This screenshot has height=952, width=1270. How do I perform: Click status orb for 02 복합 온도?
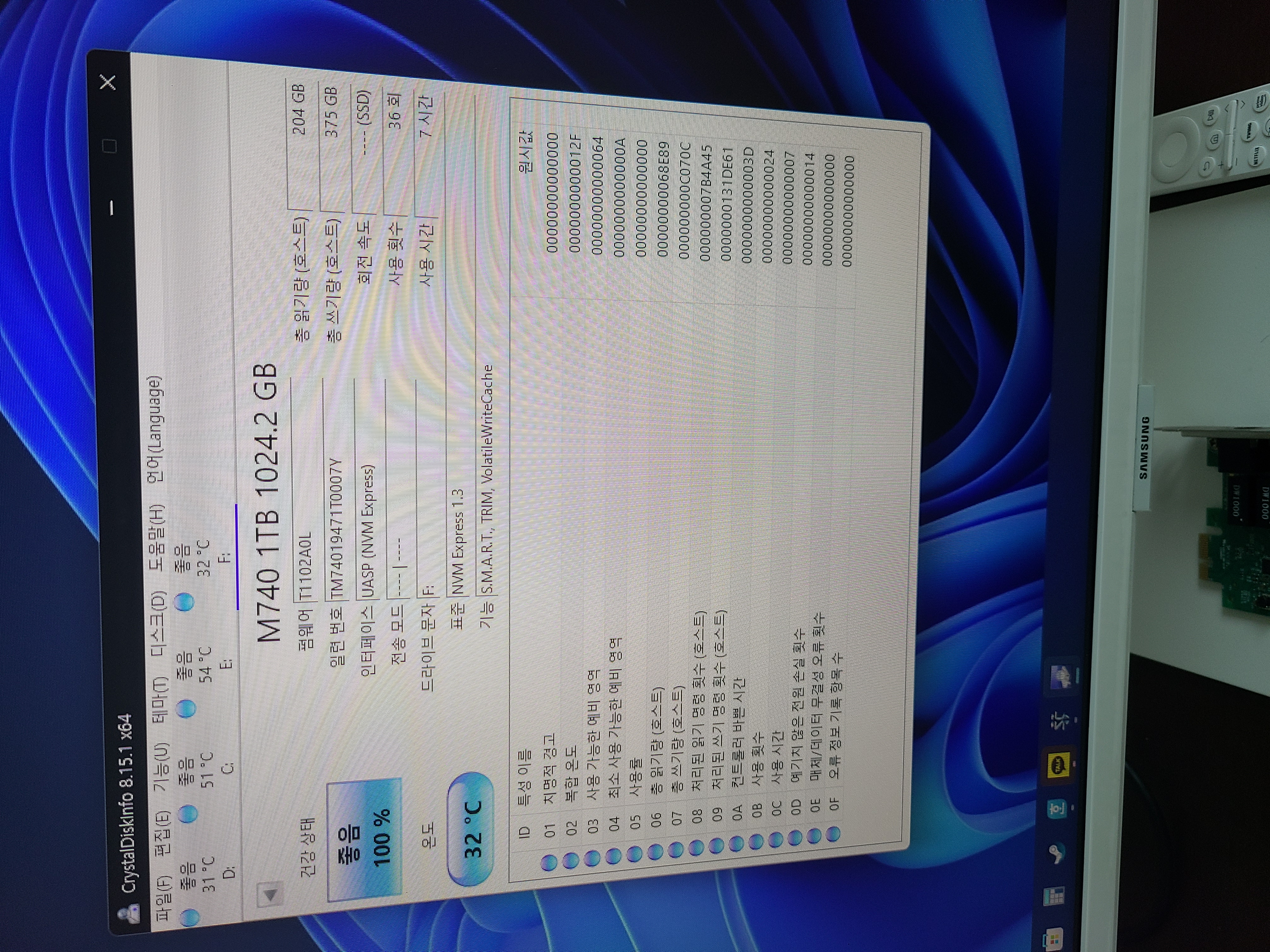(571, 860)
